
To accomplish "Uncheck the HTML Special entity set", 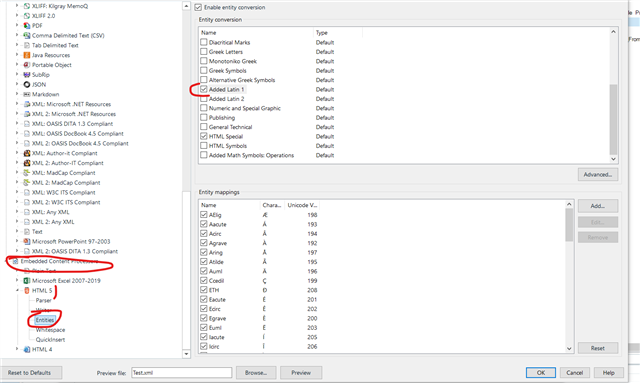I will [204, 136].
